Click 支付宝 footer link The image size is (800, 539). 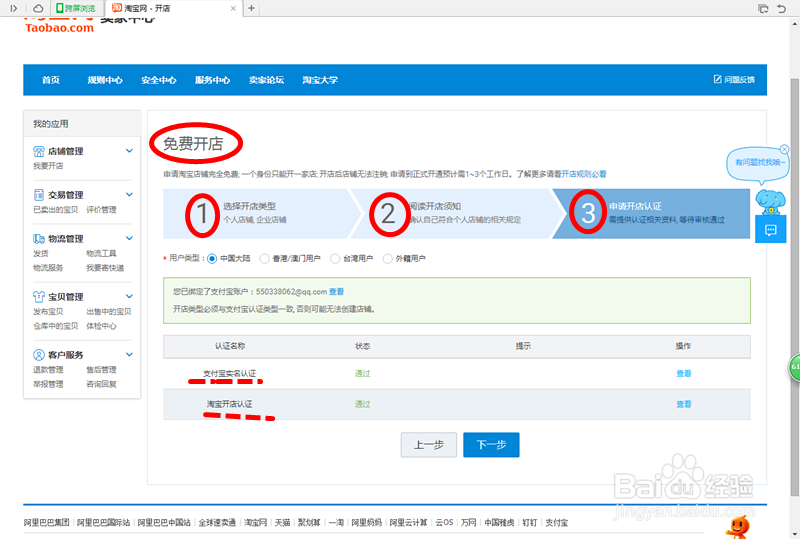pyautogui.click(x=556, y=522)
